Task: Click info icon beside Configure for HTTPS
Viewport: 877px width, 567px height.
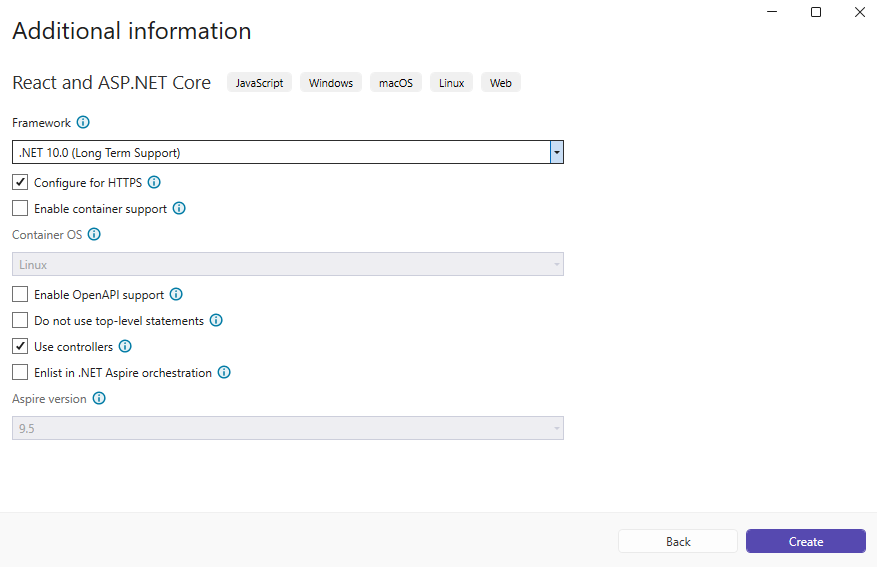Action: pyautogui.click(x=154, y=183)
